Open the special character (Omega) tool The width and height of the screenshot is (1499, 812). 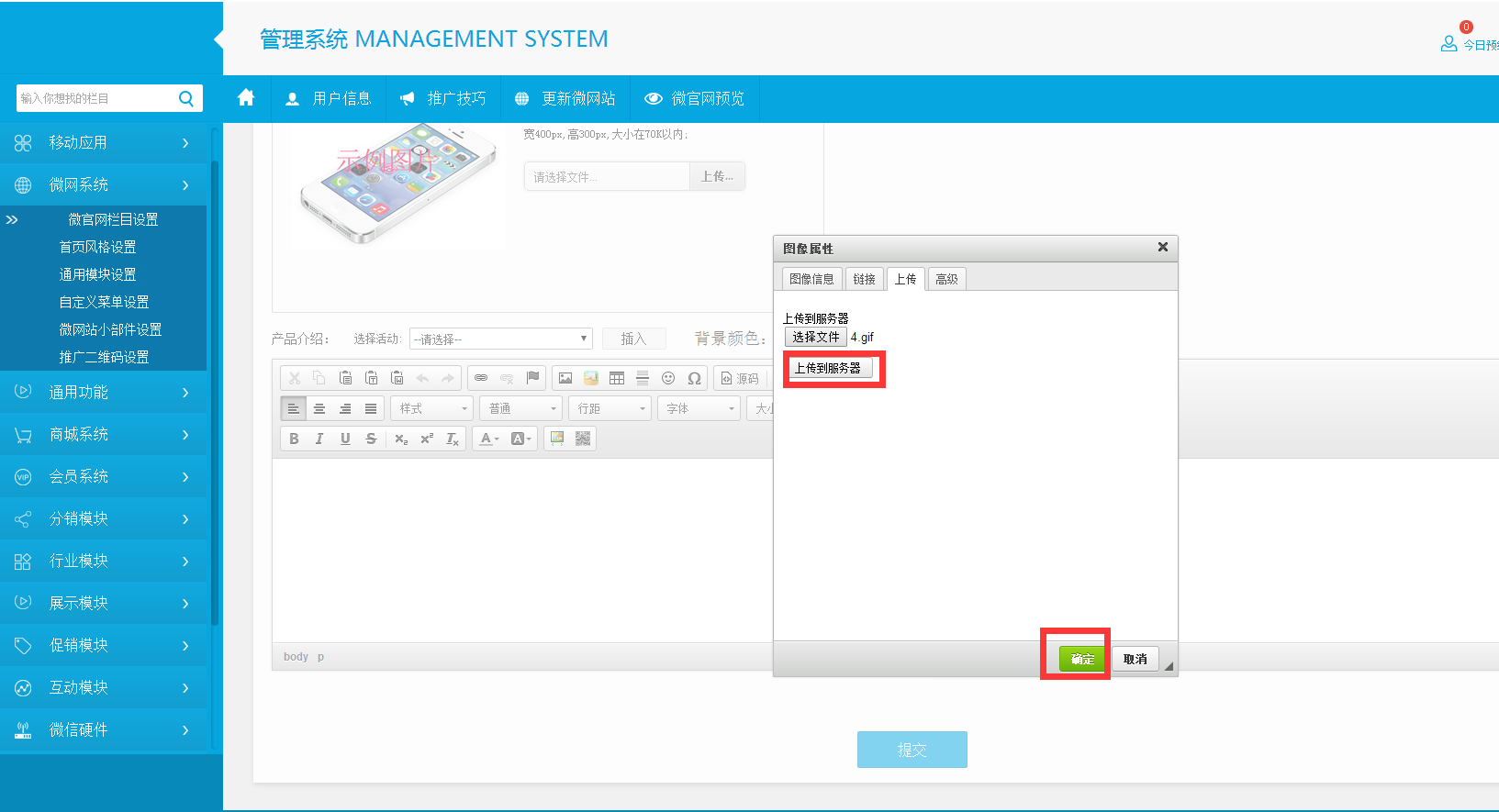tap(694, 378)
